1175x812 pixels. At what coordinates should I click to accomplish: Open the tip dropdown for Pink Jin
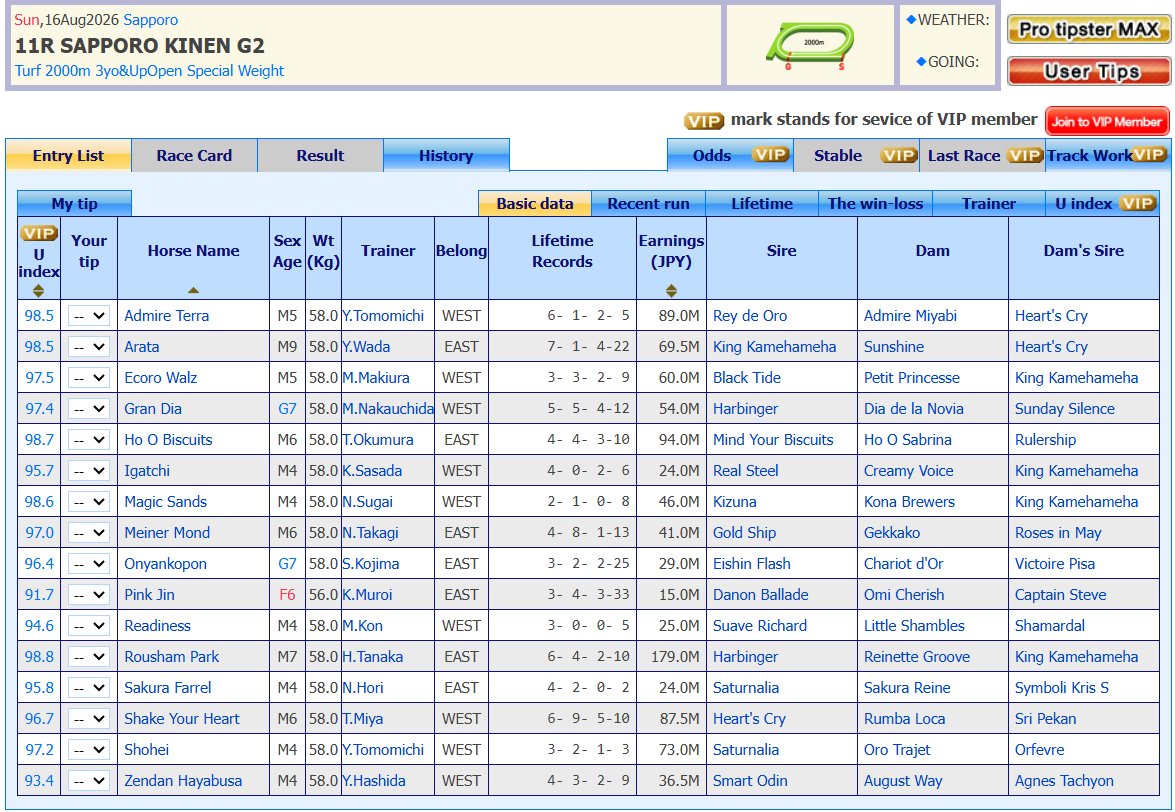(x=88, y=595)
